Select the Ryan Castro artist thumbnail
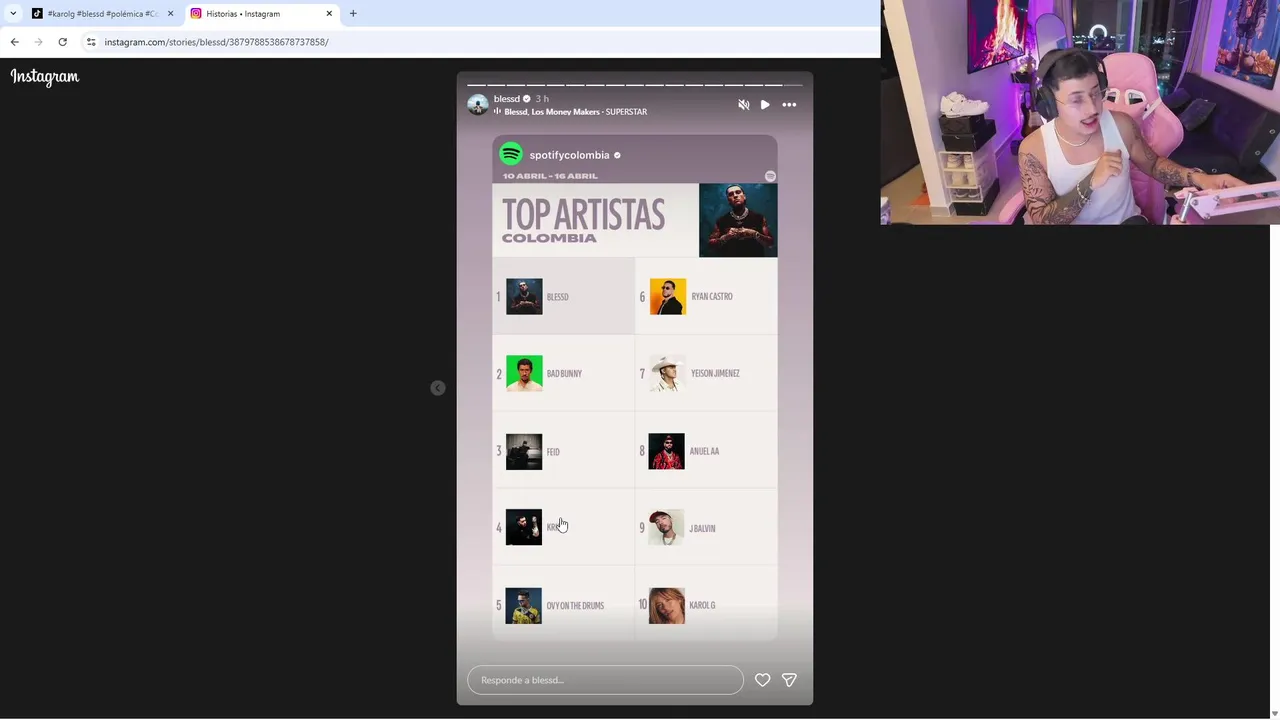The width and height of the screenshot is (1280, 720). 668,296
